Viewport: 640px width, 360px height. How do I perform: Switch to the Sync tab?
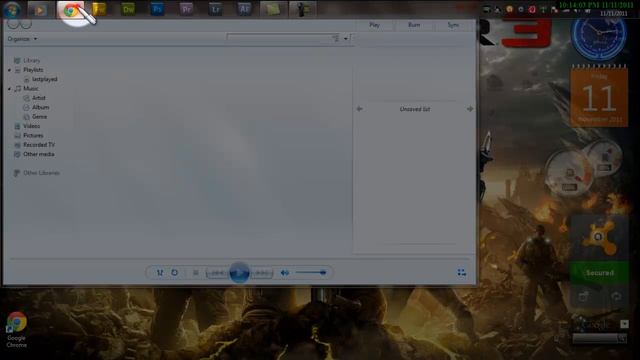pyautogui.click(x=453, y=25)
